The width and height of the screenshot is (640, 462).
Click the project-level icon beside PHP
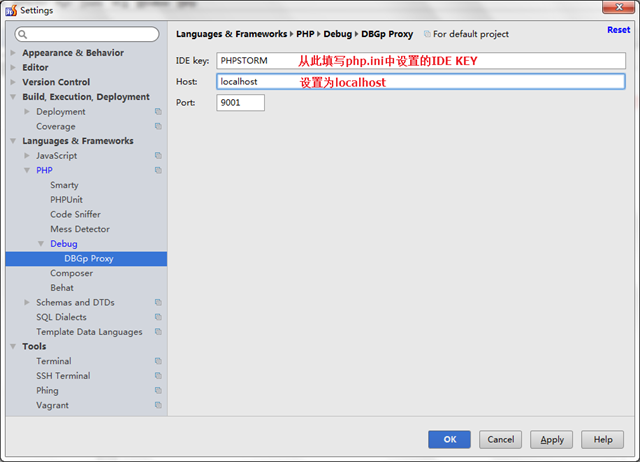click(158, 170)
